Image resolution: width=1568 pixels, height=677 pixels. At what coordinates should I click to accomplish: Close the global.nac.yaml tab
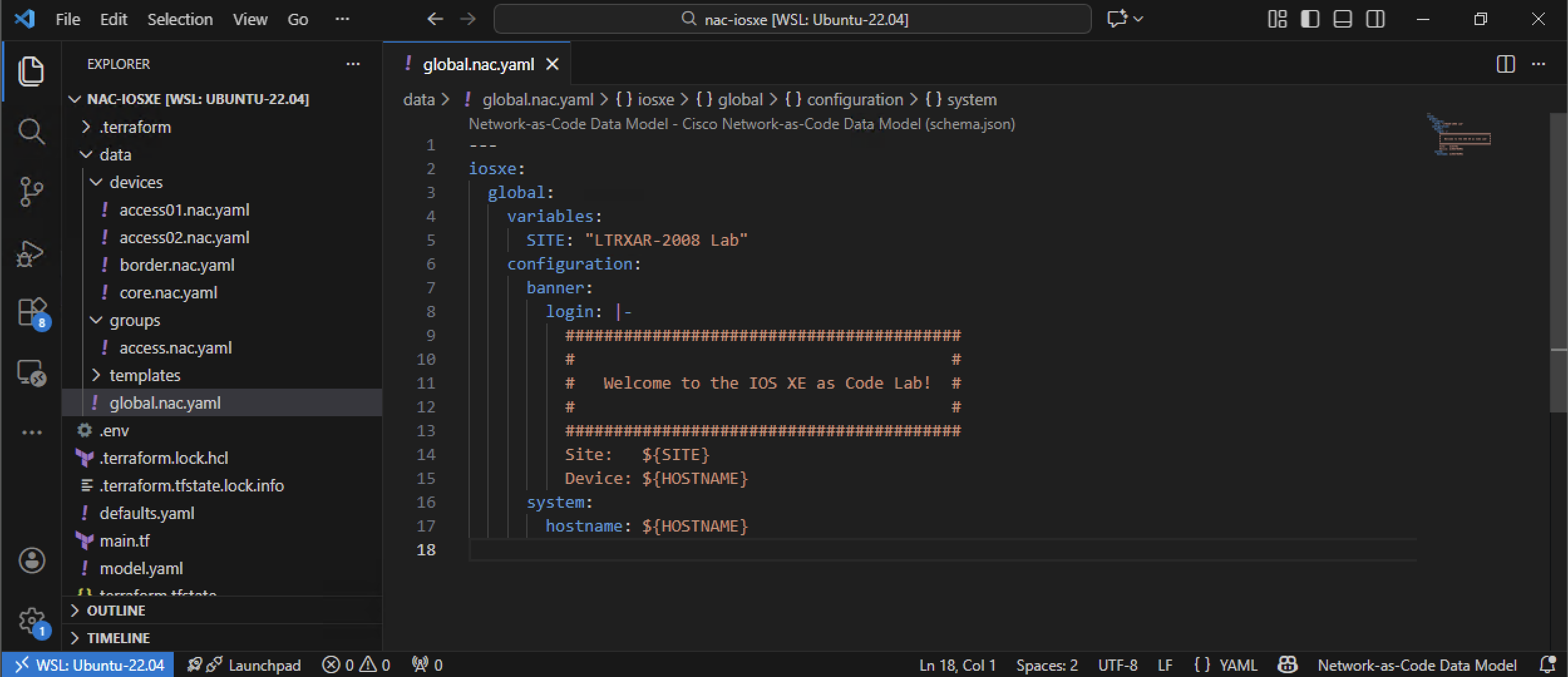point(552,65)
